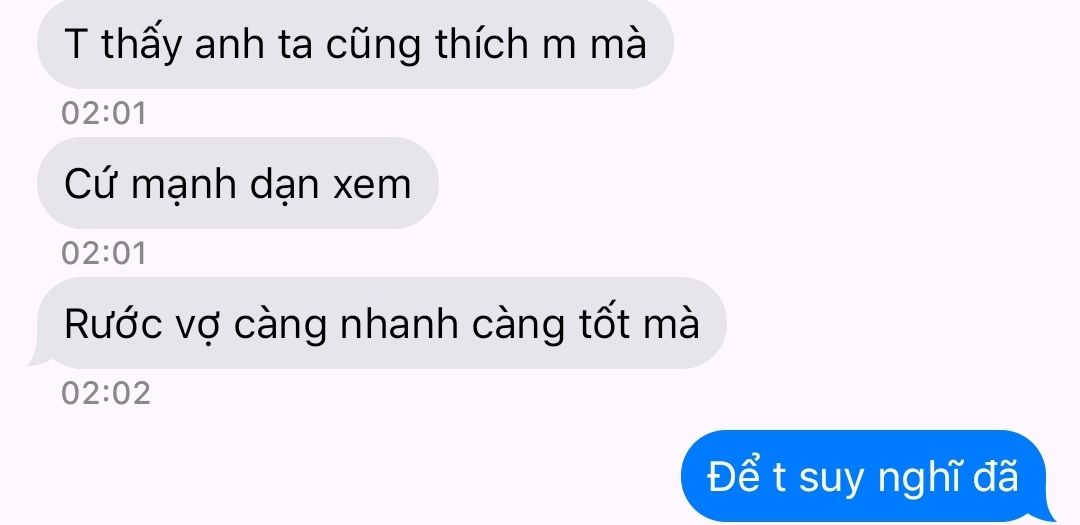Click the tail of the gray "Rước vợ" bubble
This screenshot has height=525, width=1080.
(x=39, y=358)
